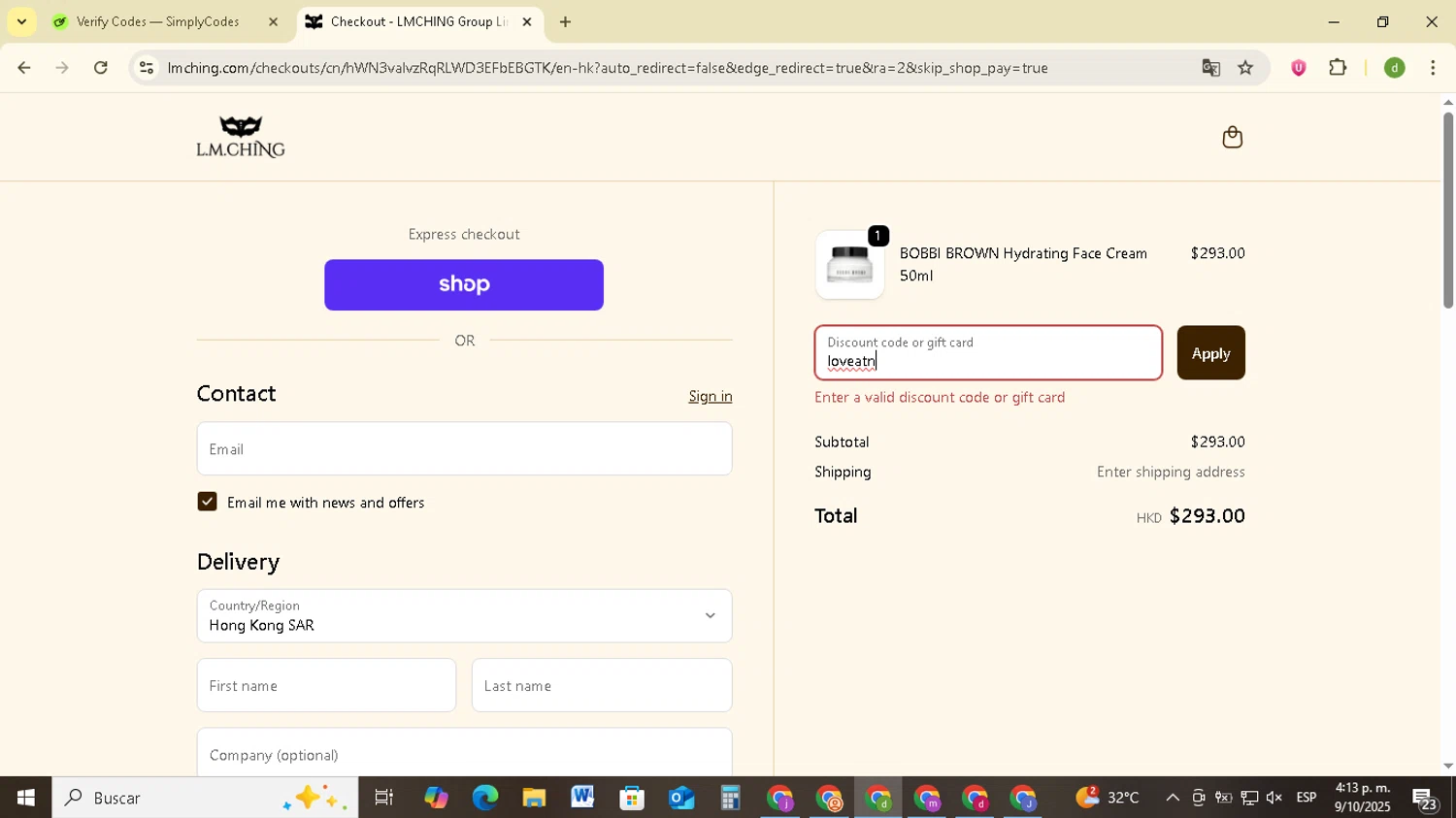The height and width of the screenshot is (818, 1456).
Task: Open the weather widget showing 32°C
Action: (x=1108, y=798)
